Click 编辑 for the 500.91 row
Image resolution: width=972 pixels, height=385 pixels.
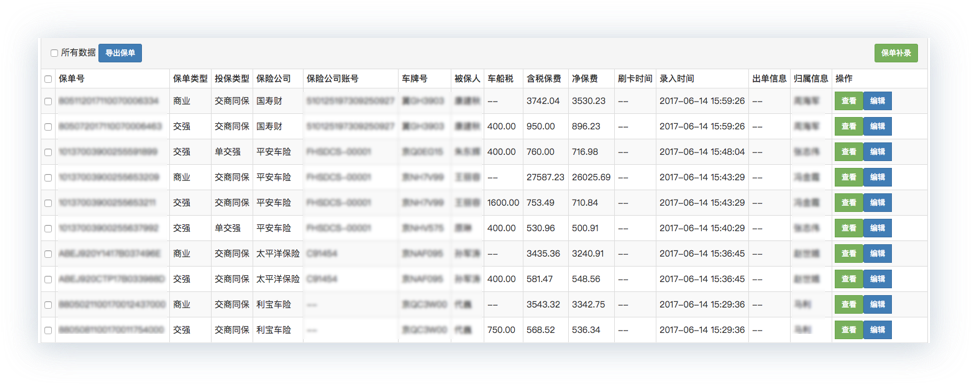tap(877, 228)
